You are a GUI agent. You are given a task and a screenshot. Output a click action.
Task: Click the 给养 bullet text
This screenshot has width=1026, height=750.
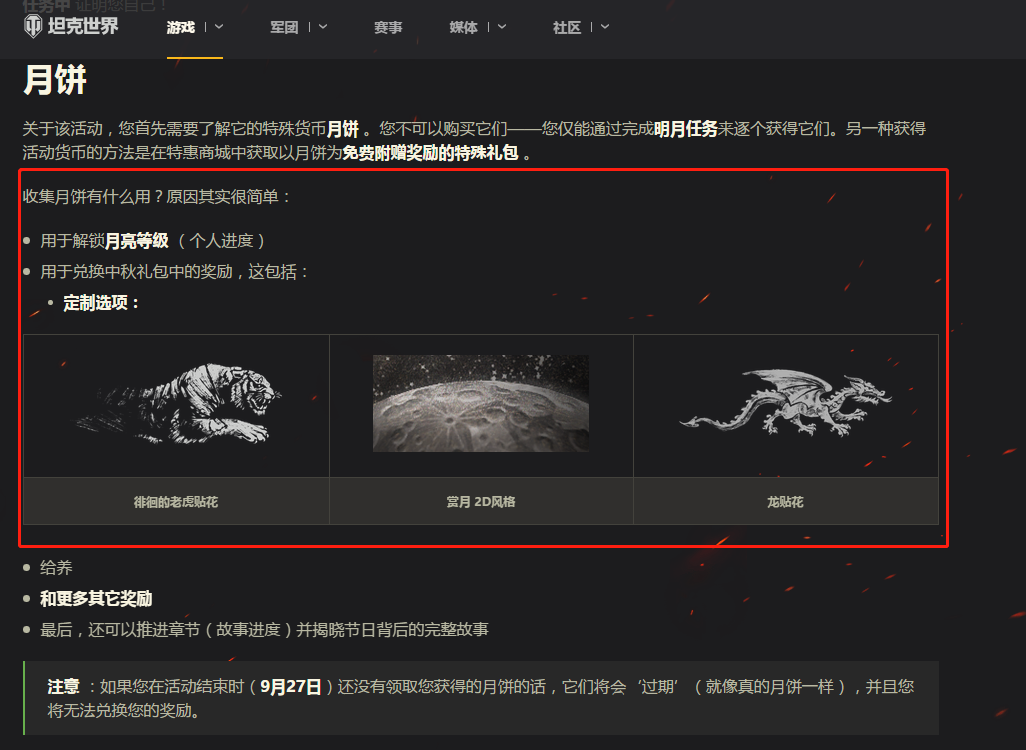(x=56, y=567)
